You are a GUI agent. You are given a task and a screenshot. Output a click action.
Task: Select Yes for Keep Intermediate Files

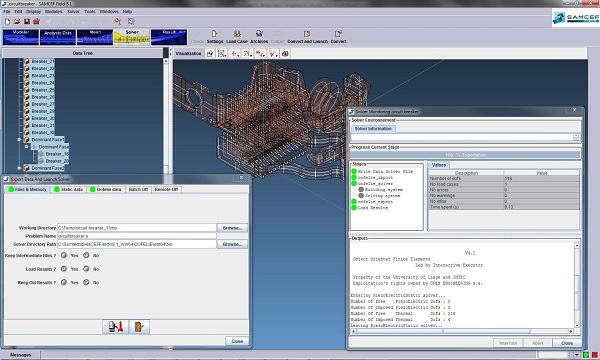64,255
